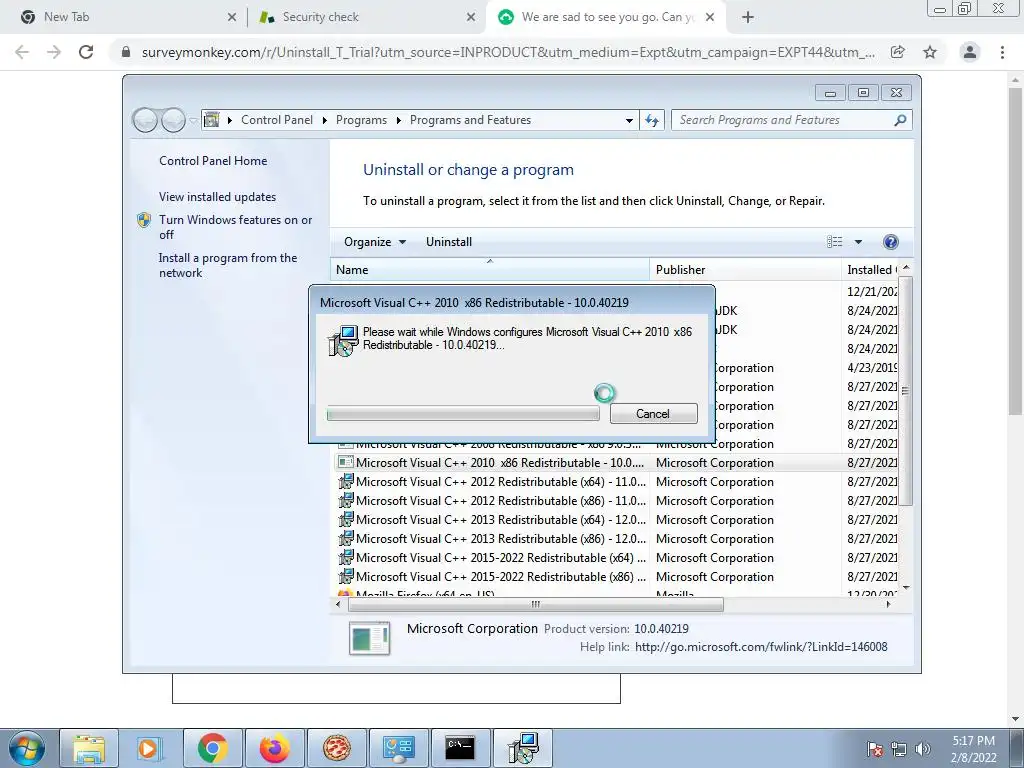The height and width of the screenshot is (768, 1024).
Task: Click the change view icon
Action: [835, 242]
